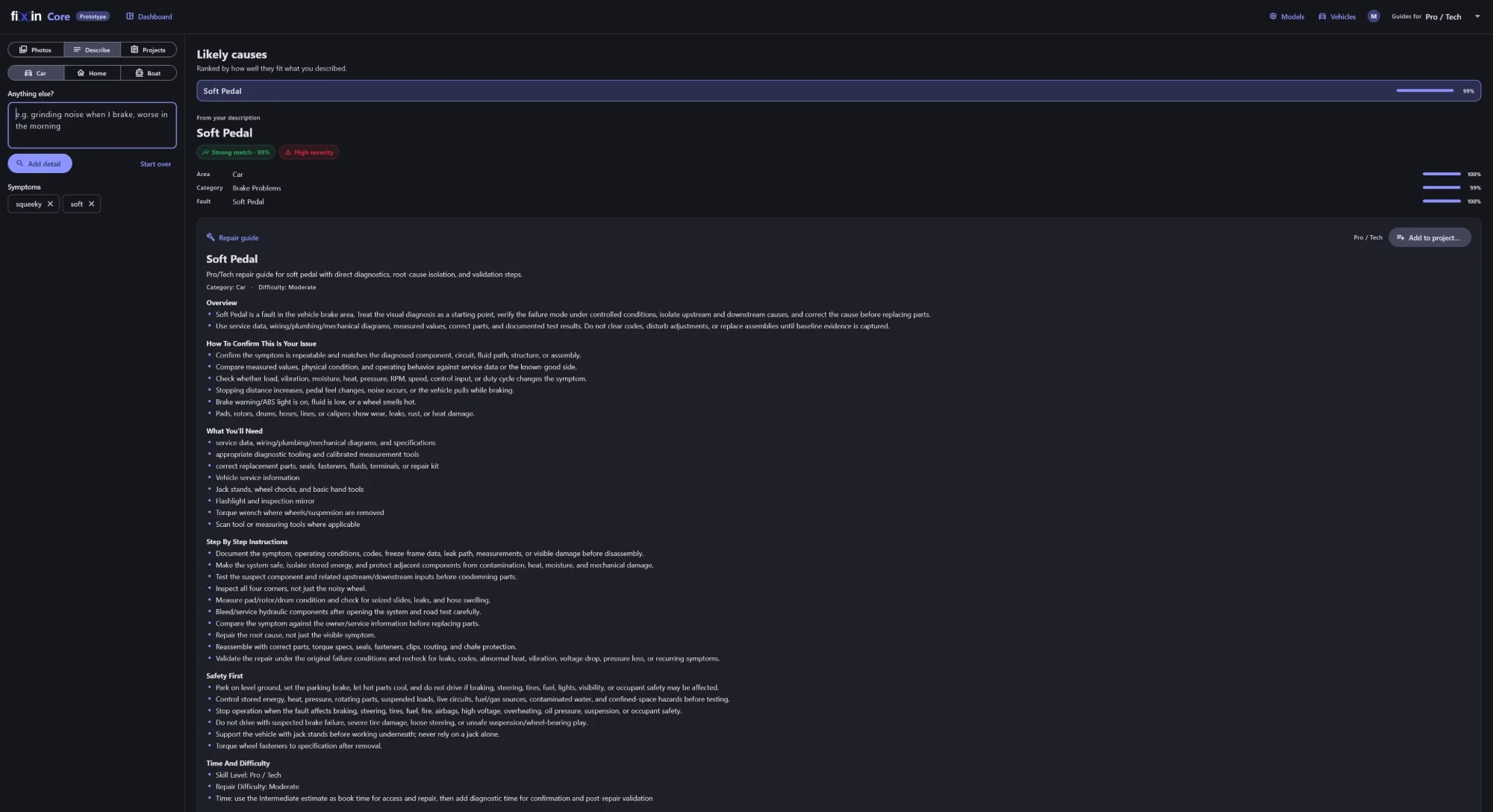
Task: Switch to the Photos tab
Action: pyautogui.click(x=36, y=50)
